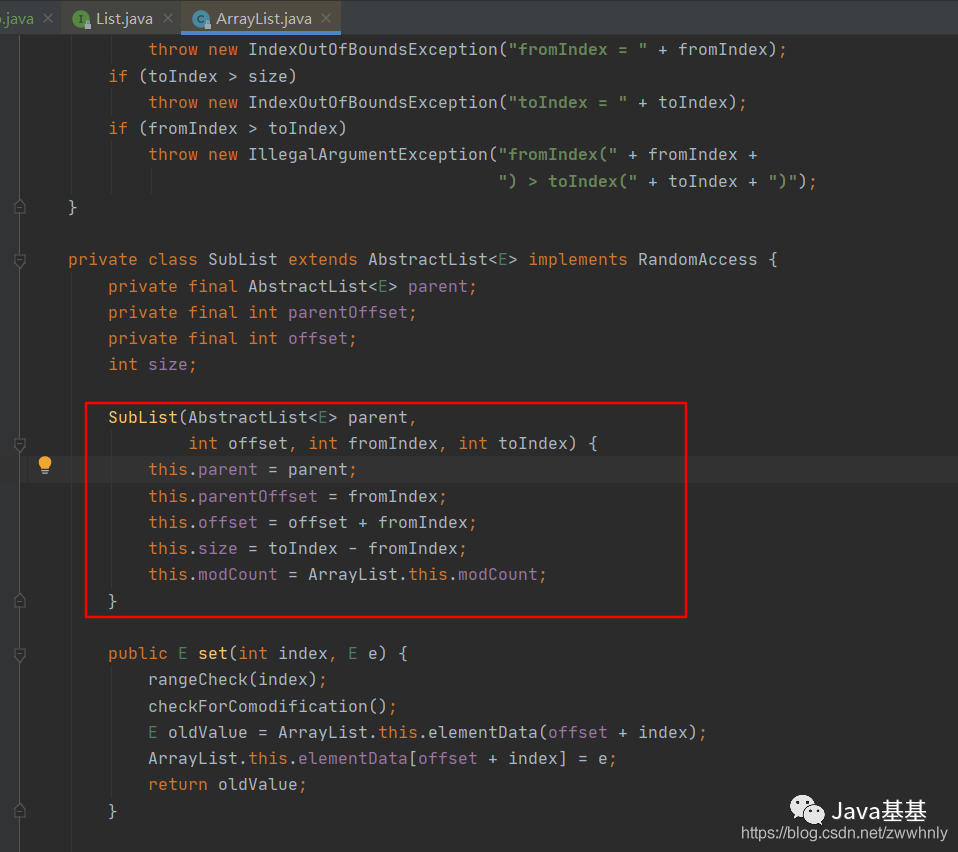
Task: Select the ArrayList.java editor tab
Action: pos(264,19)
